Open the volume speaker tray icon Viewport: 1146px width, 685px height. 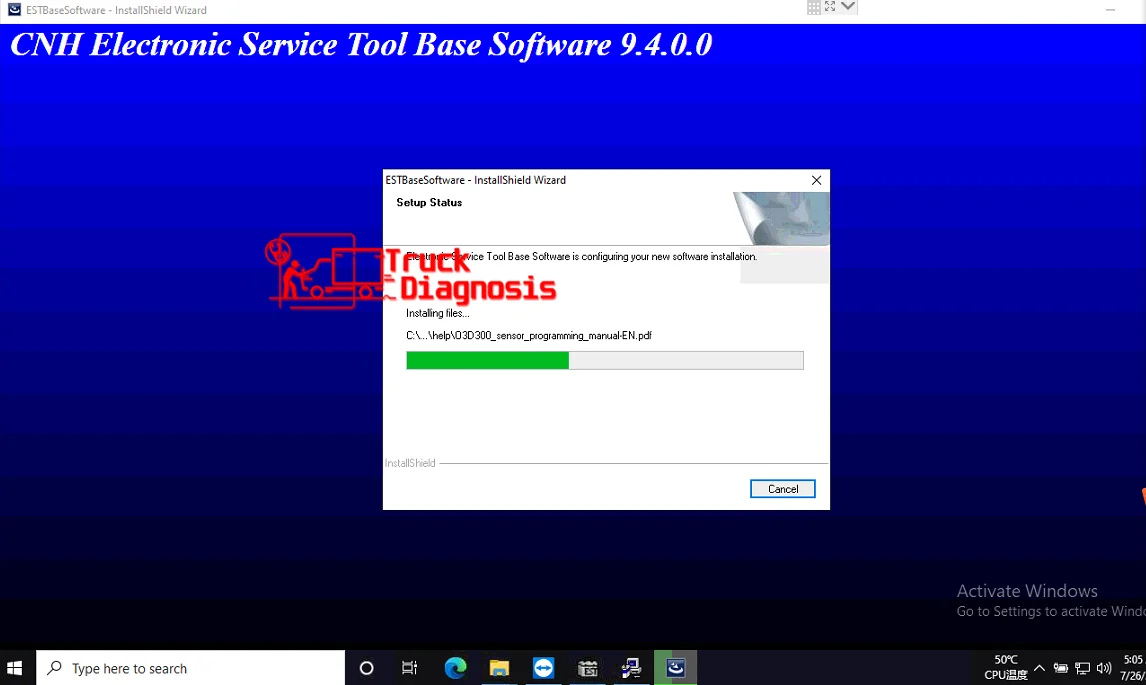pos(1104,668)
